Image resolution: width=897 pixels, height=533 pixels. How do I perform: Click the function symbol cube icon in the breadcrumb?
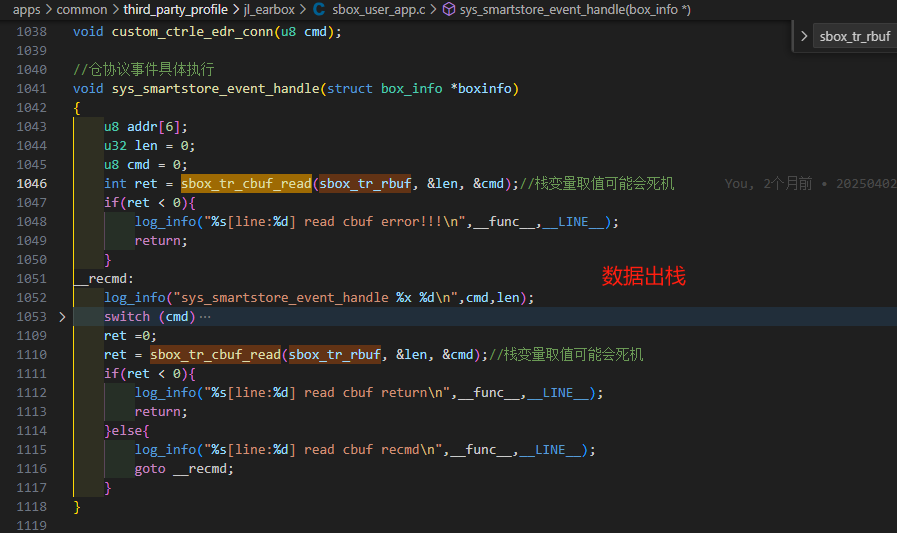coord(449,9)
